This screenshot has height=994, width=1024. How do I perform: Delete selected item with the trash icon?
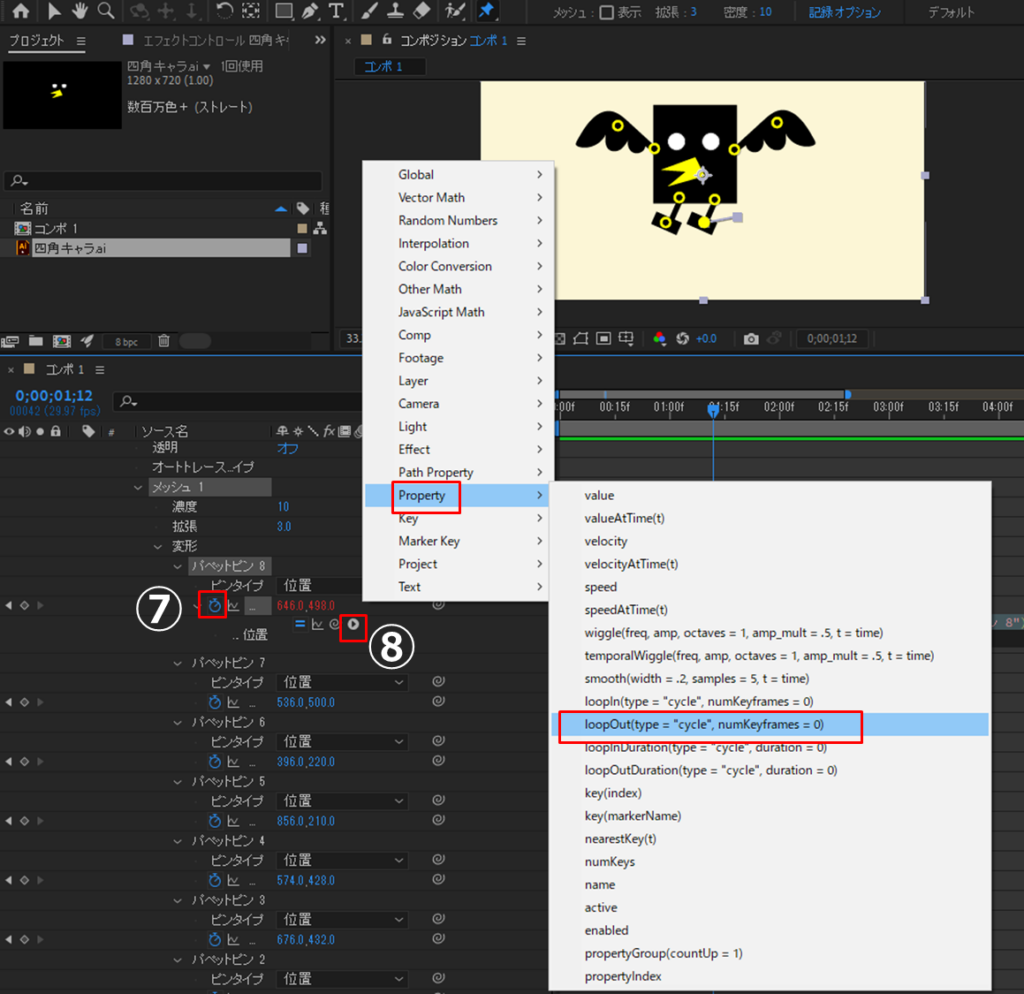coord(164,341)
